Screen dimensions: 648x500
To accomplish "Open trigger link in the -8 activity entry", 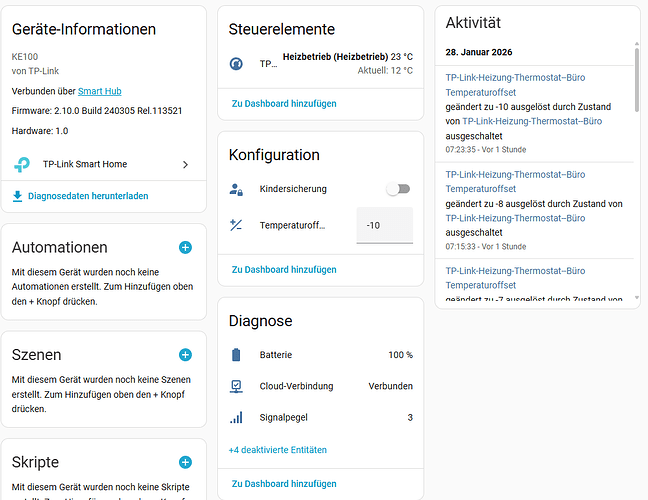I will click(x=515, y=218).
